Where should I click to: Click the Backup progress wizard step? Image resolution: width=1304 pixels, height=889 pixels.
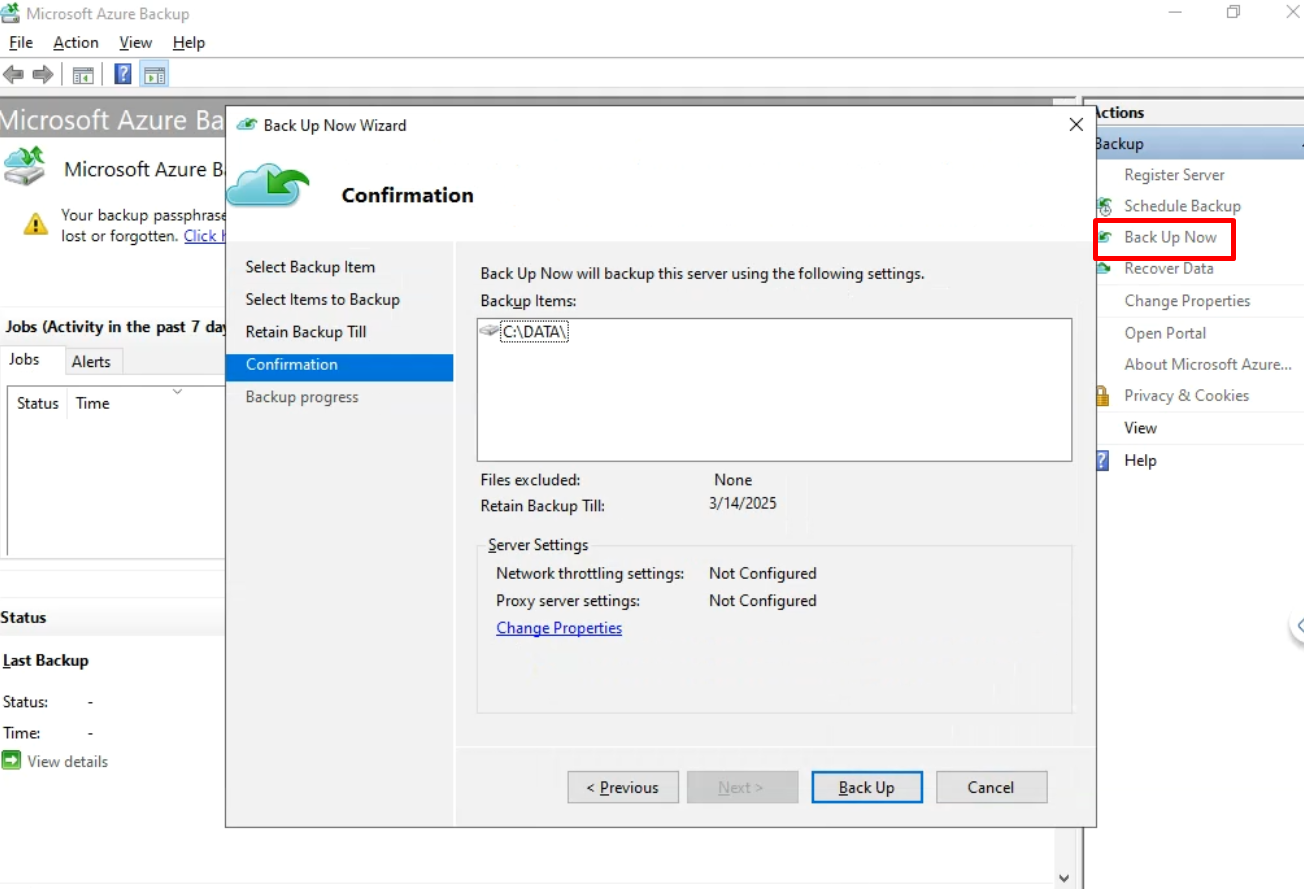[302, 397]
